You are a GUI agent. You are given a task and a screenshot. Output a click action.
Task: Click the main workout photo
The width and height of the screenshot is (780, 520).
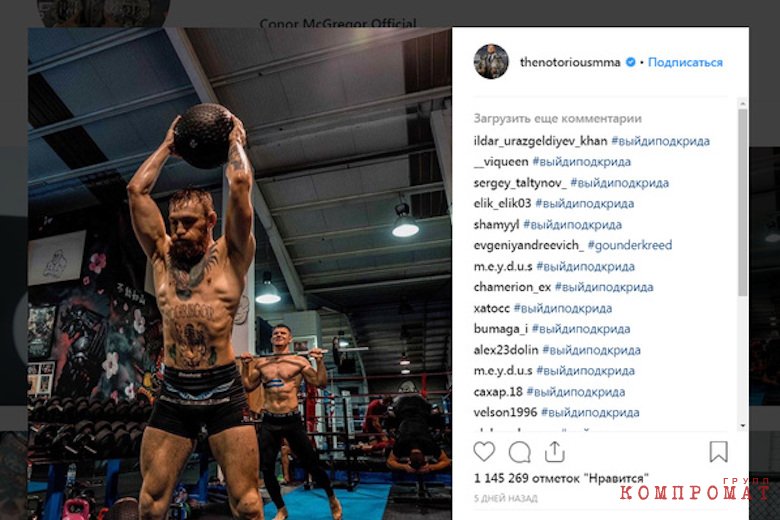[240, 274]
